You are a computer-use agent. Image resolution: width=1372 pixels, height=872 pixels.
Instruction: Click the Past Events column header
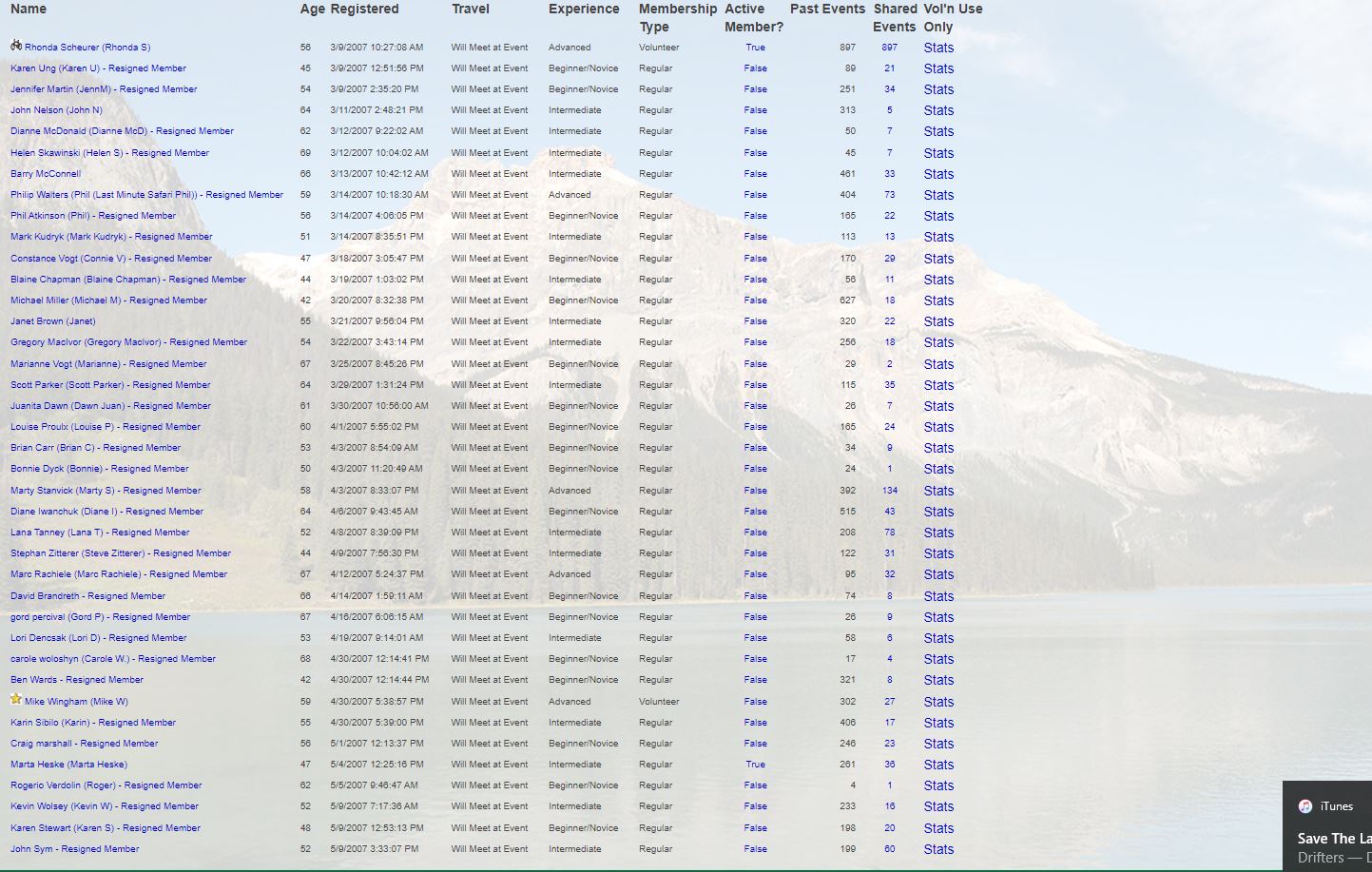coord(827,9)
